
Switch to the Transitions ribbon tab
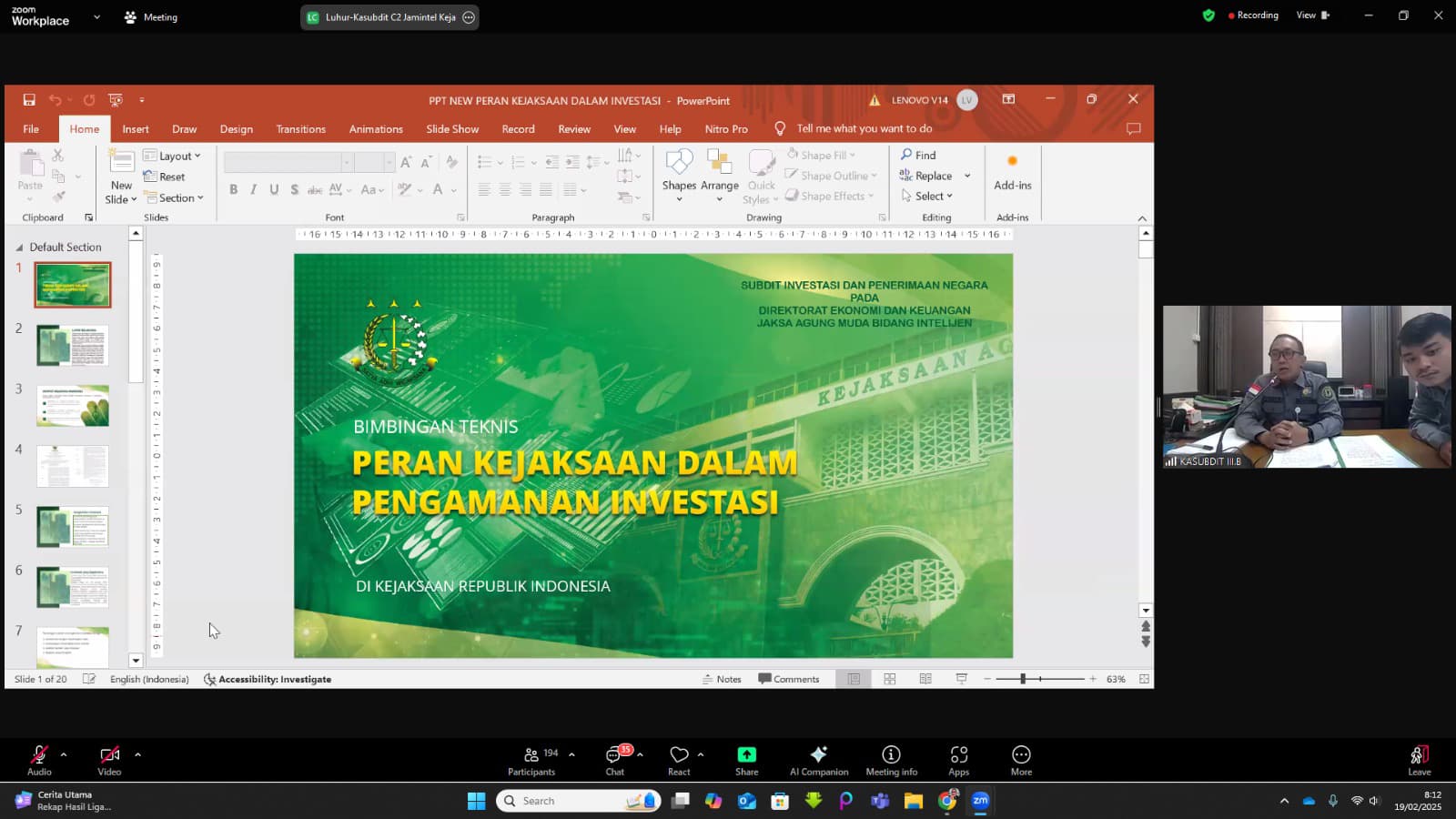(300, 129)
